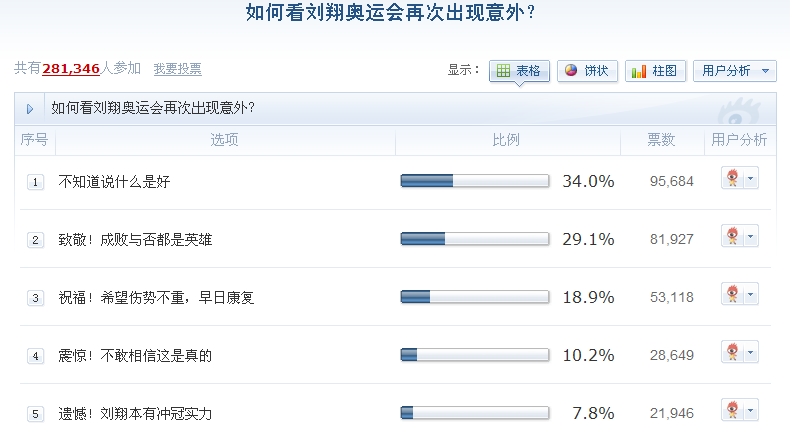Click the 281,346 participant count link
This screenshot has width=792, height=435.
click(x=71, y=69)
